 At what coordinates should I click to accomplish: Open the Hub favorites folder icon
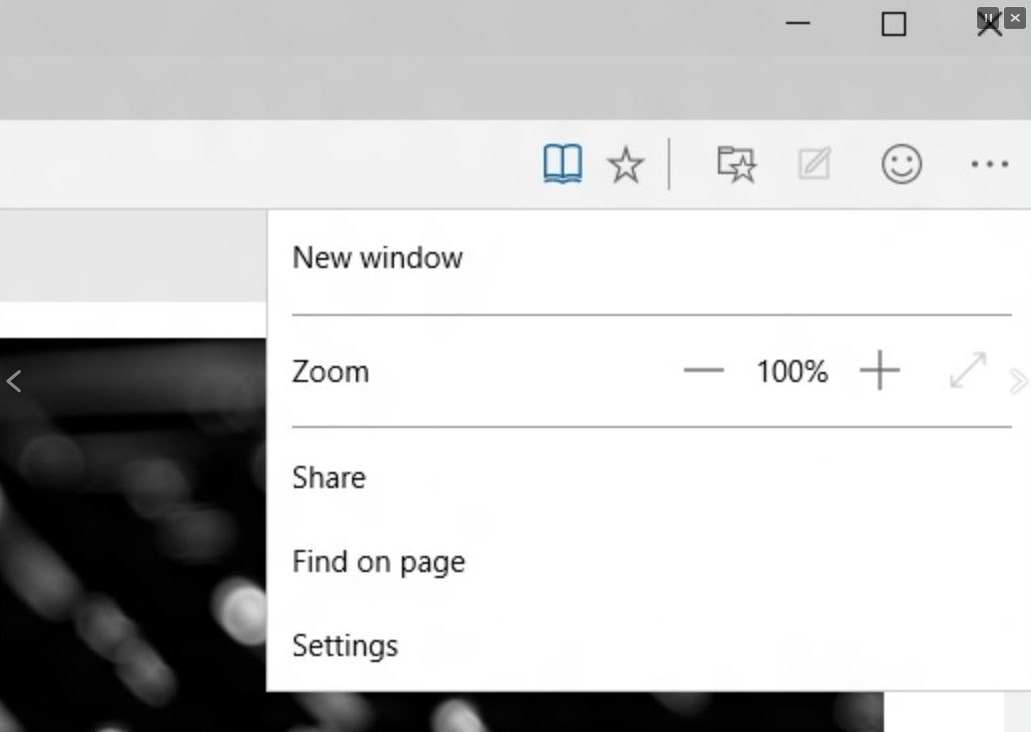[x=736, y=164]
